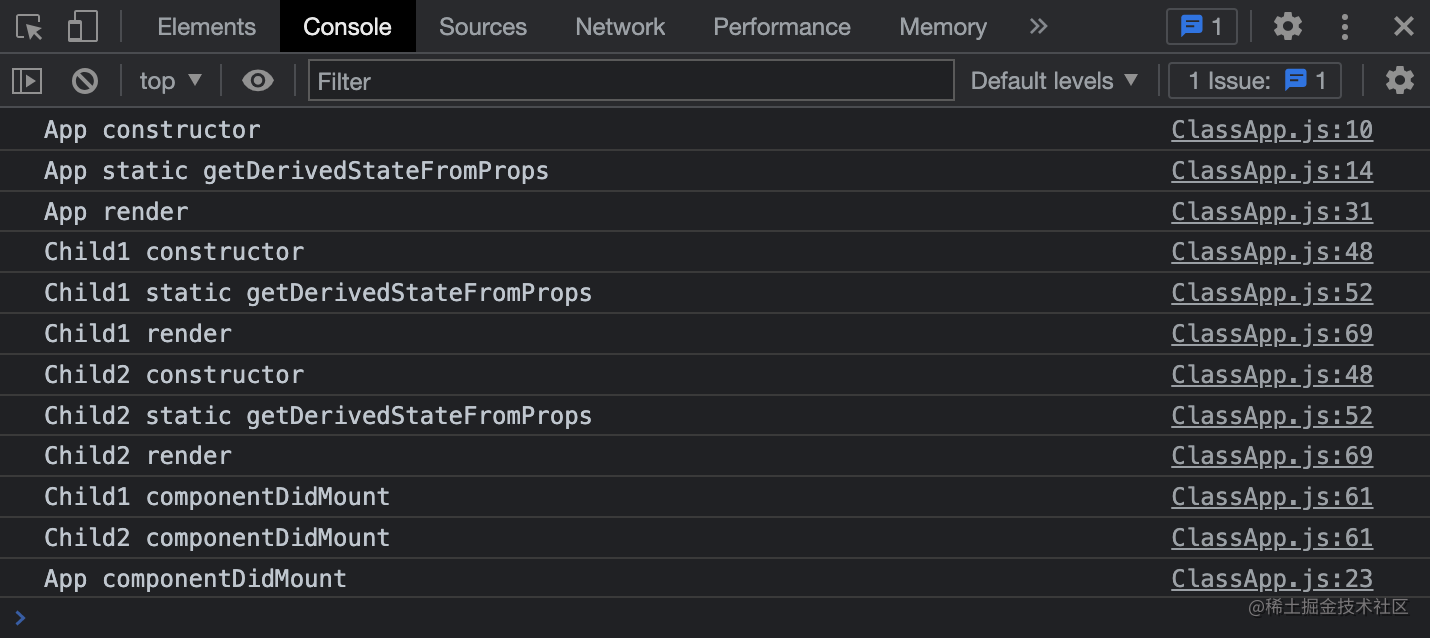The image size is (1430, 638).
Task: Clear the console
Action: [85, 81]
